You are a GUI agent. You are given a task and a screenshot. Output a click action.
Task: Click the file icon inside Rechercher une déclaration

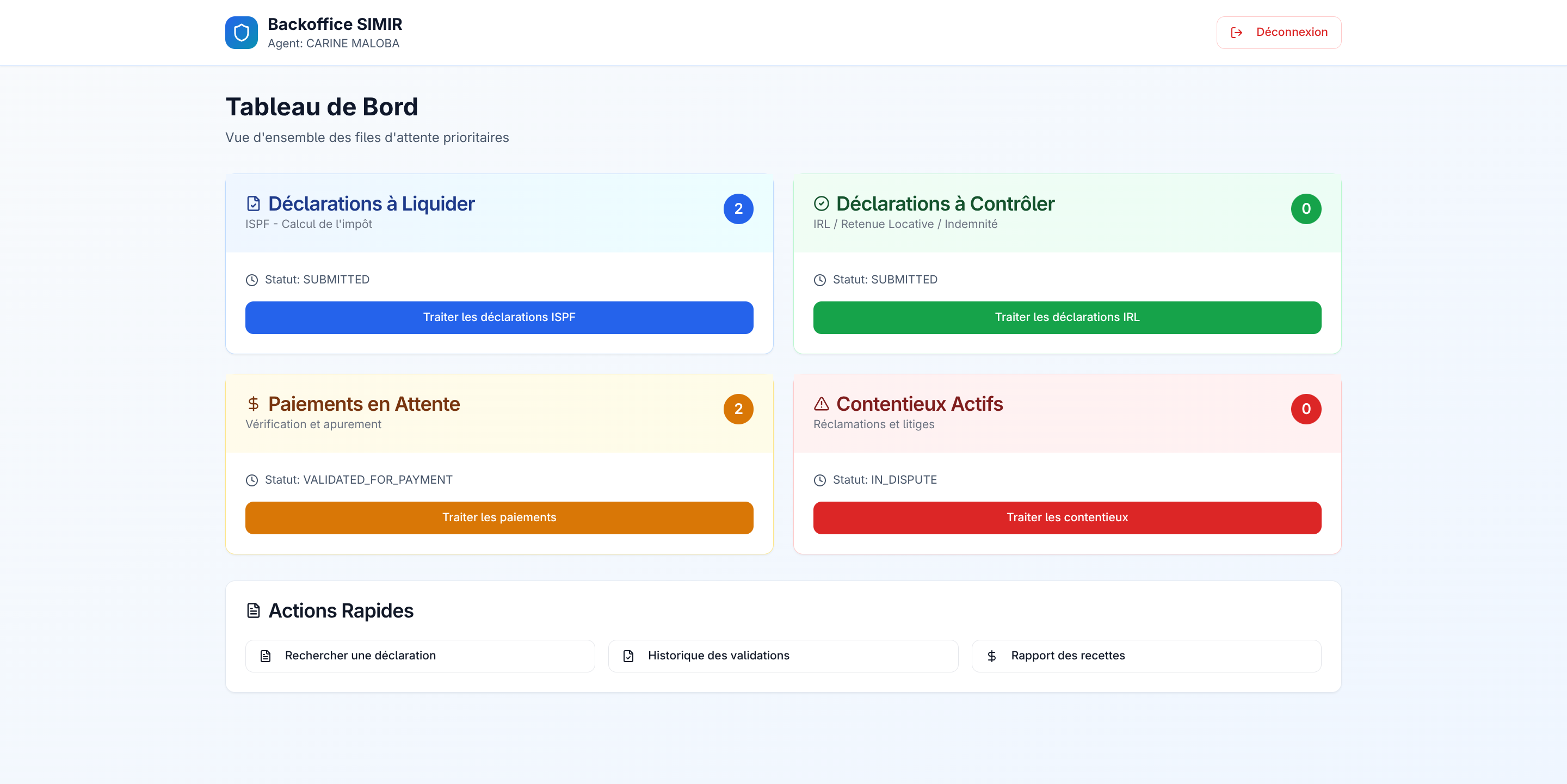tap(266, 656)
